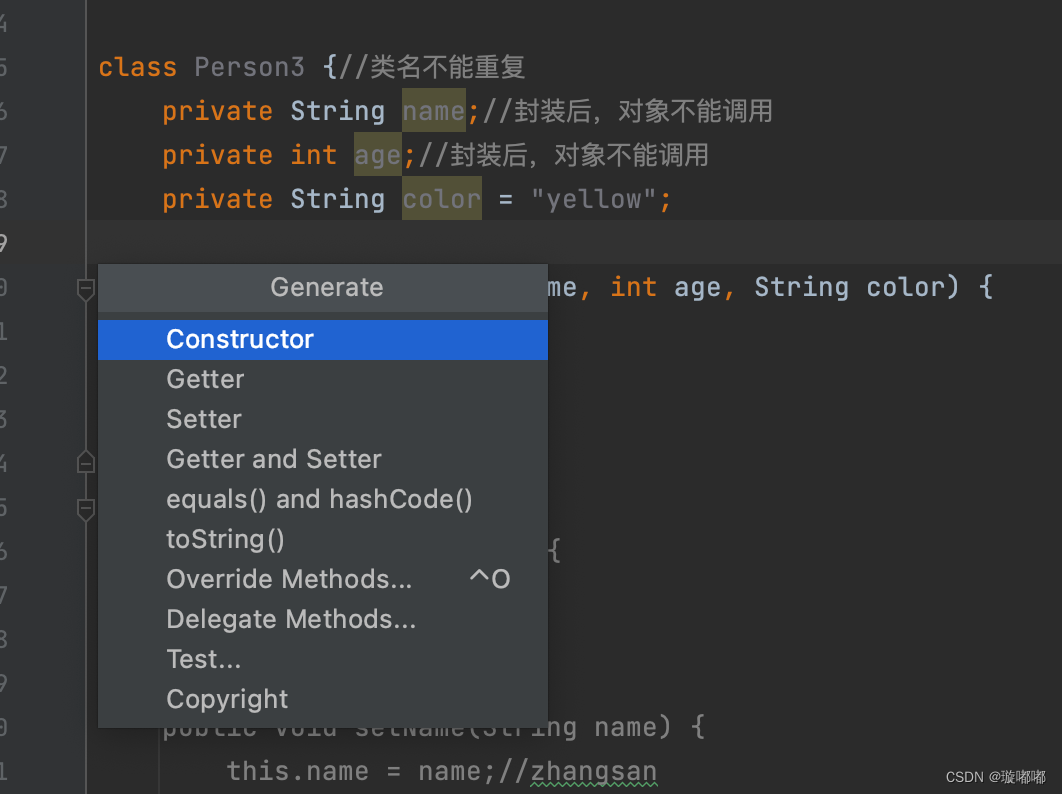Collapse the lowest gutter fold marker
Viewport: 1062px width, 794px height.
point(85,506)
